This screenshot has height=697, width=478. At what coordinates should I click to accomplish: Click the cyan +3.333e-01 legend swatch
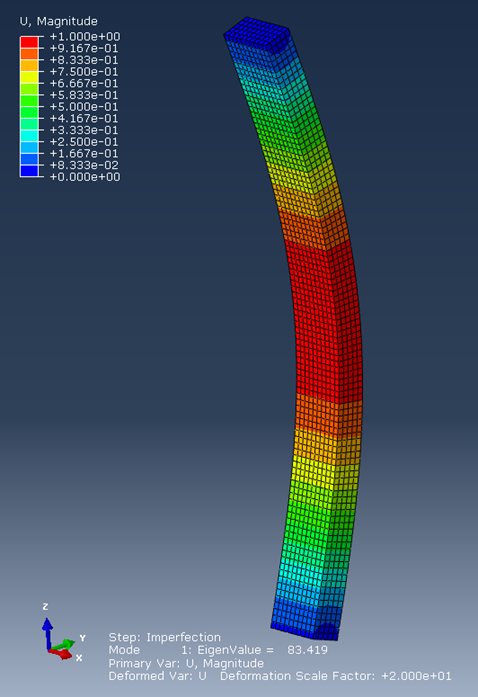tap(29, 136)
